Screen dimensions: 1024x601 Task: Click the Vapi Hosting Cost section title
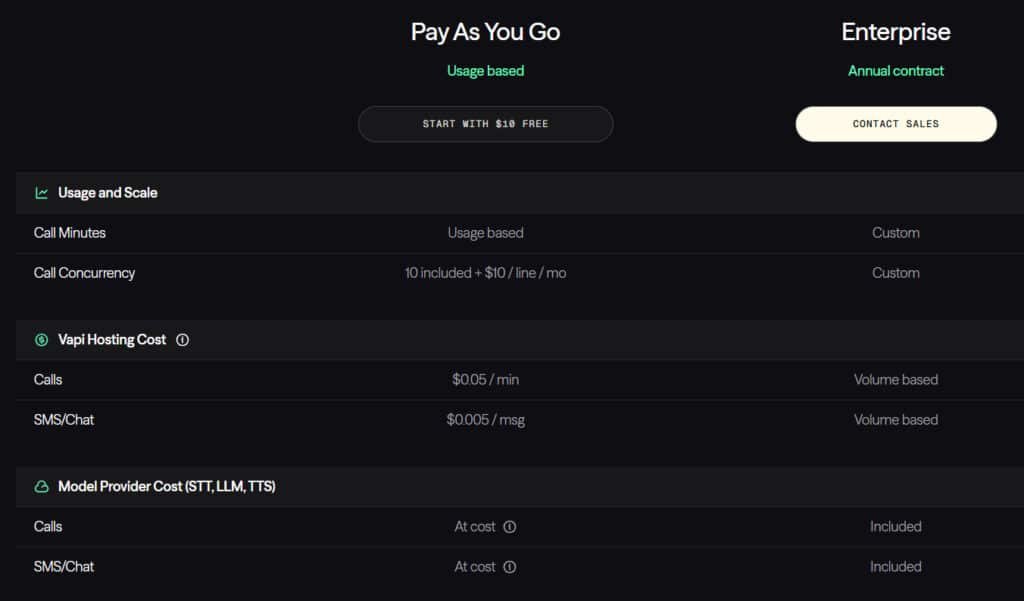click(112, 340)
